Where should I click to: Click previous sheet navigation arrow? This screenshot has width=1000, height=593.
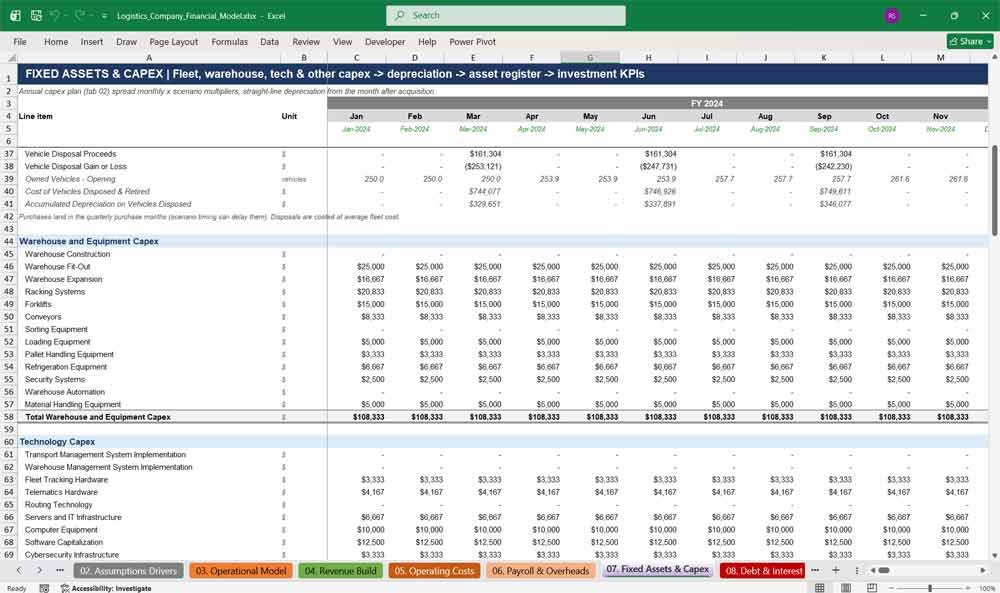19,571
